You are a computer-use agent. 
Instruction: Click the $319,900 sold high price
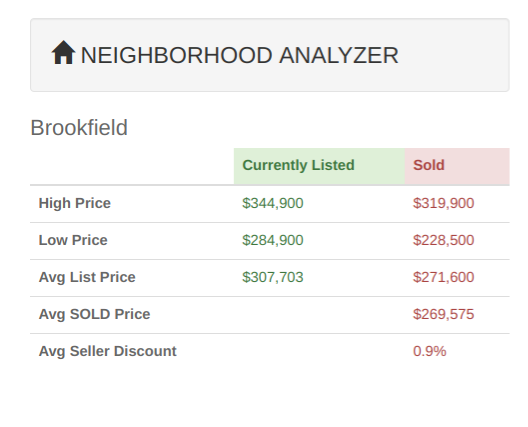pyautogui.click(x=443, y=203)
